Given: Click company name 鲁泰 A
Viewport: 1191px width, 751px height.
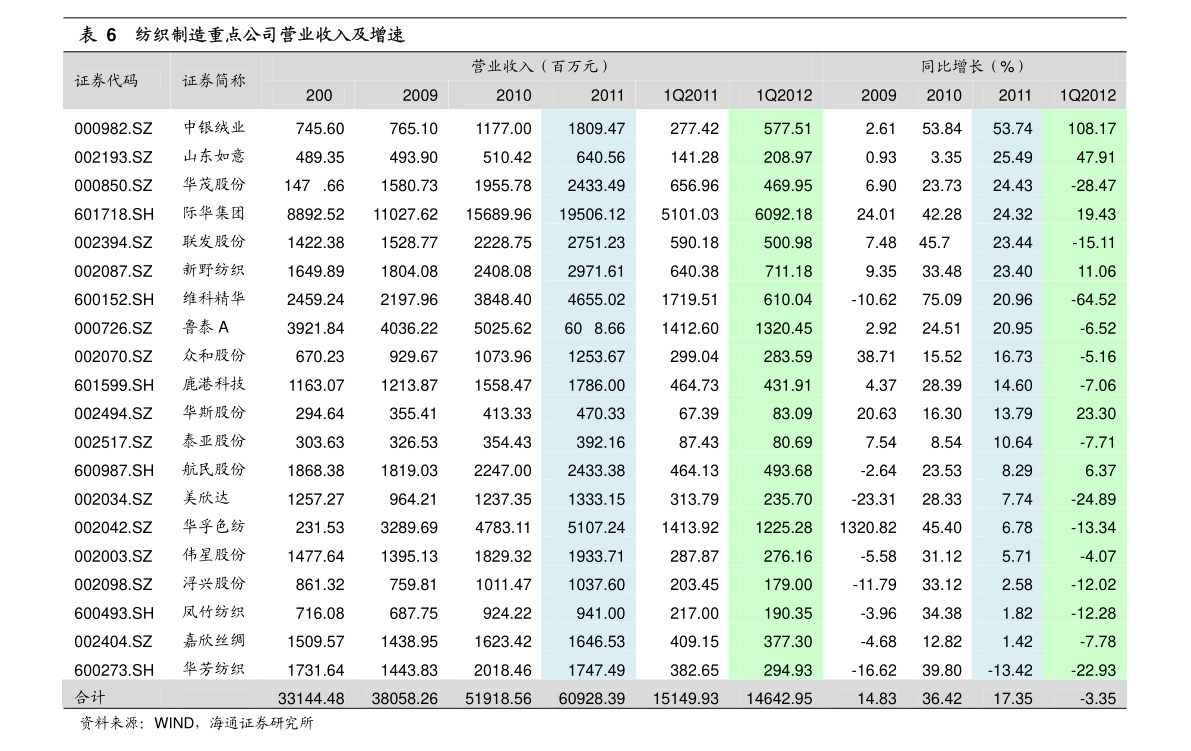Looking at the screenshot, I should point(206,327).
